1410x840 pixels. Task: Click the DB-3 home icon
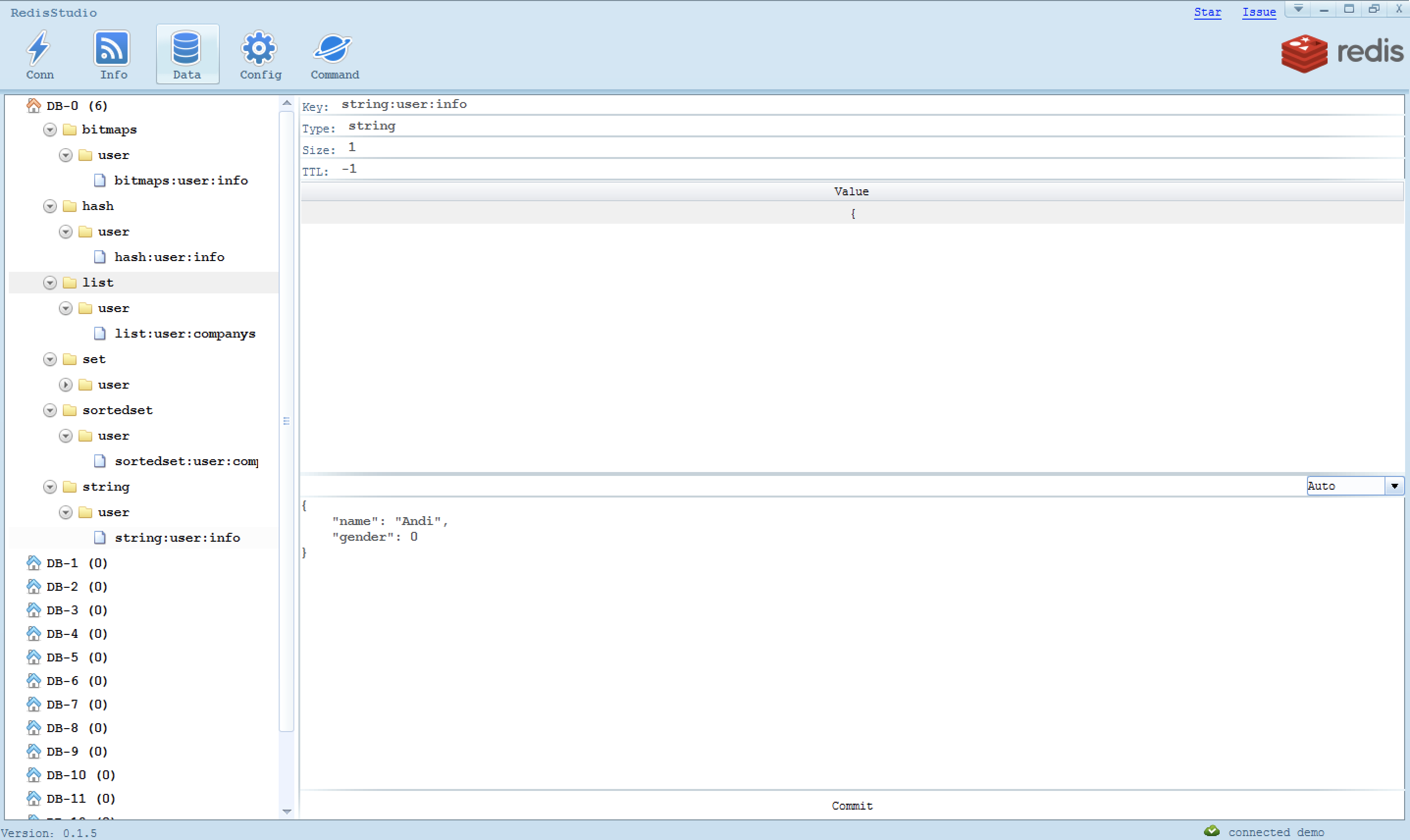(34, 609)
